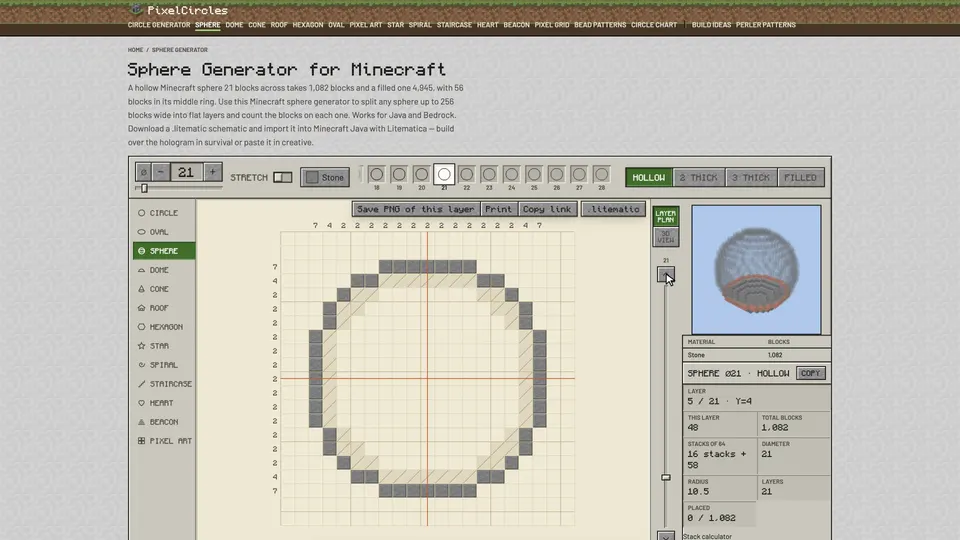Click the Print button

coord(498,209)
